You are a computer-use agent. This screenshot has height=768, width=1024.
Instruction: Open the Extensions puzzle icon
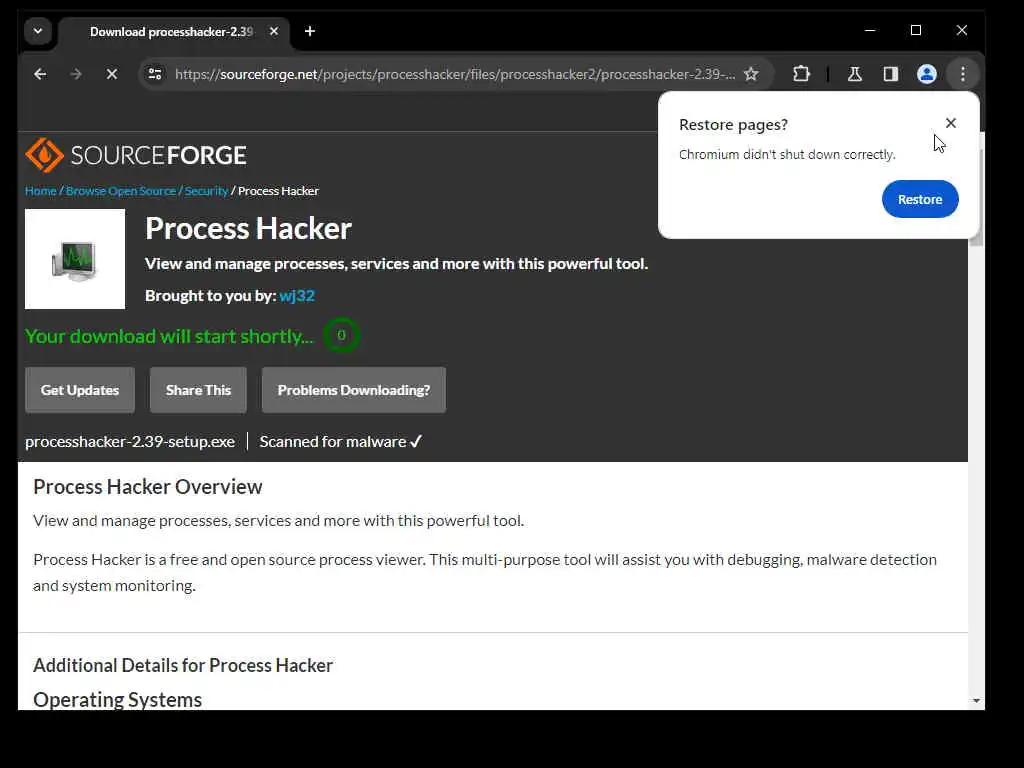(x=801, y=74)
